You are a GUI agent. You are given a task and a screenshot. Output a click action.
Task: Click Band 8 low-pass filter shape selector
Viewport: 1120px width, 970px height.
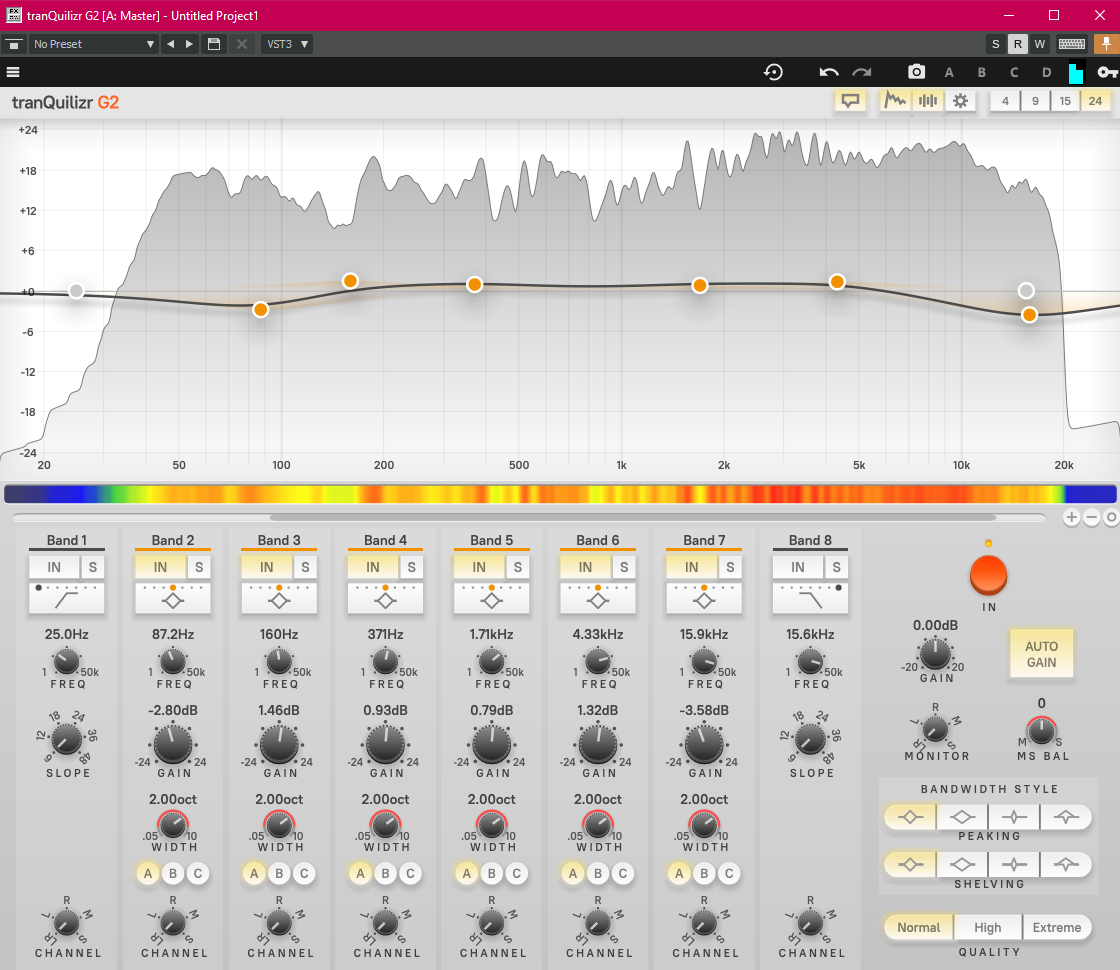(810, 598)
